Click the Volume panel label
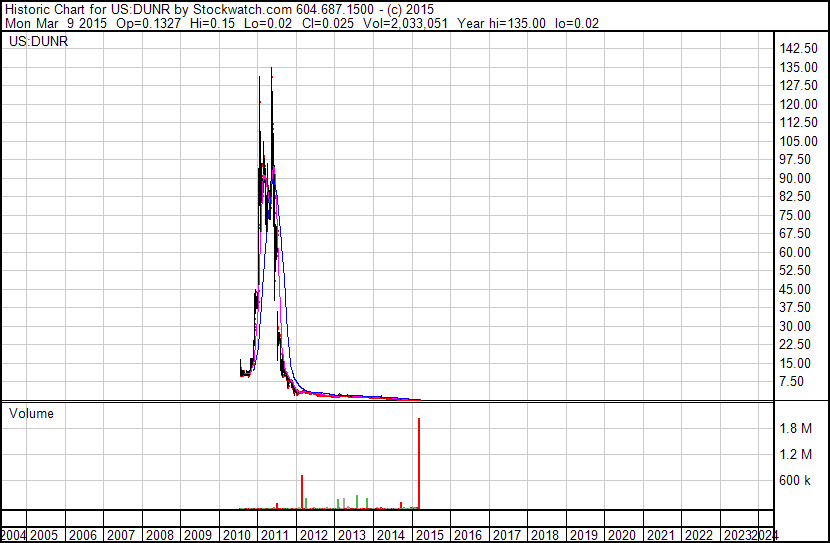Viewport: 830px width, 543px height. click(31, 413)
